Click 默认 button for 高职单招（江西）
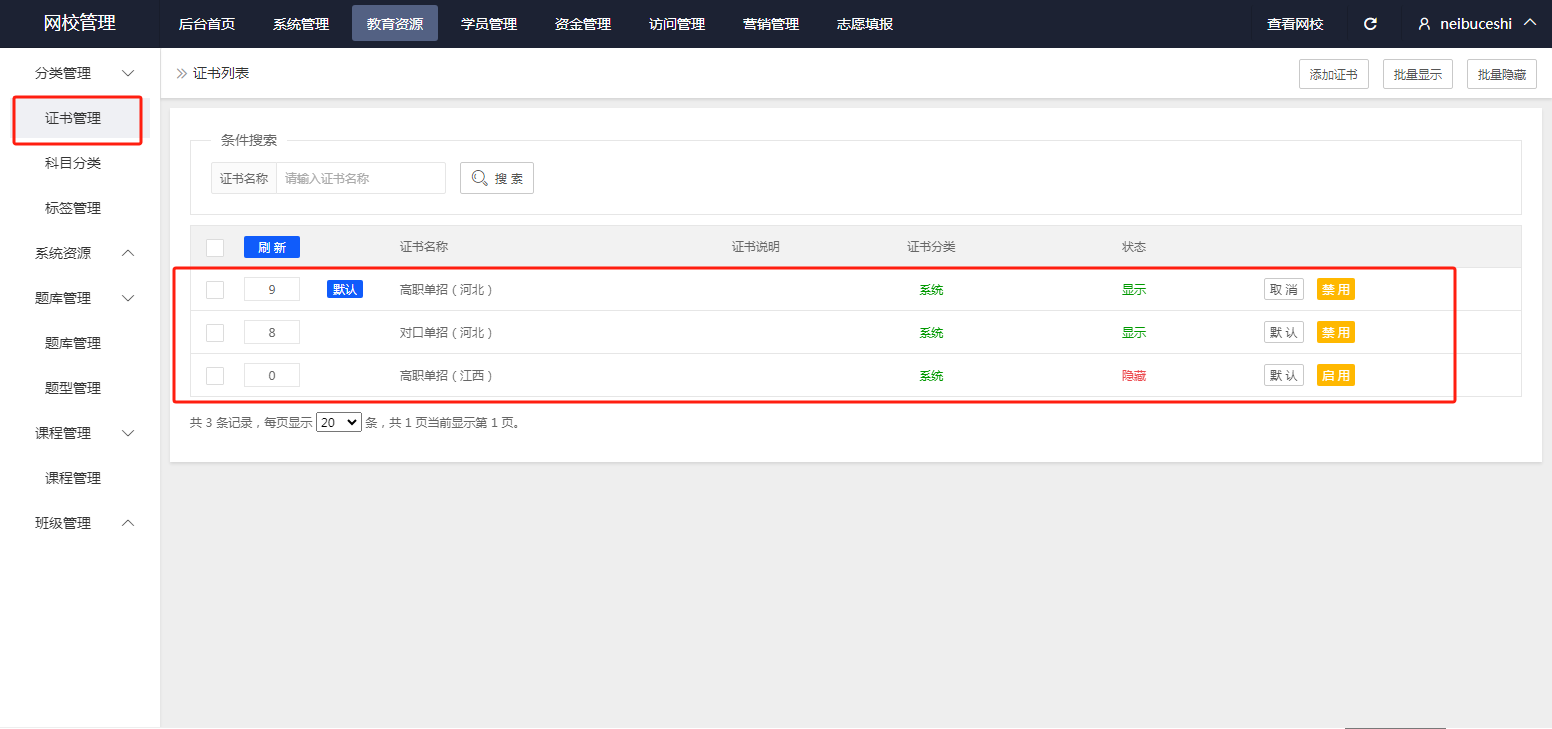This screenshot has height=729, width=1552. 1284,375
